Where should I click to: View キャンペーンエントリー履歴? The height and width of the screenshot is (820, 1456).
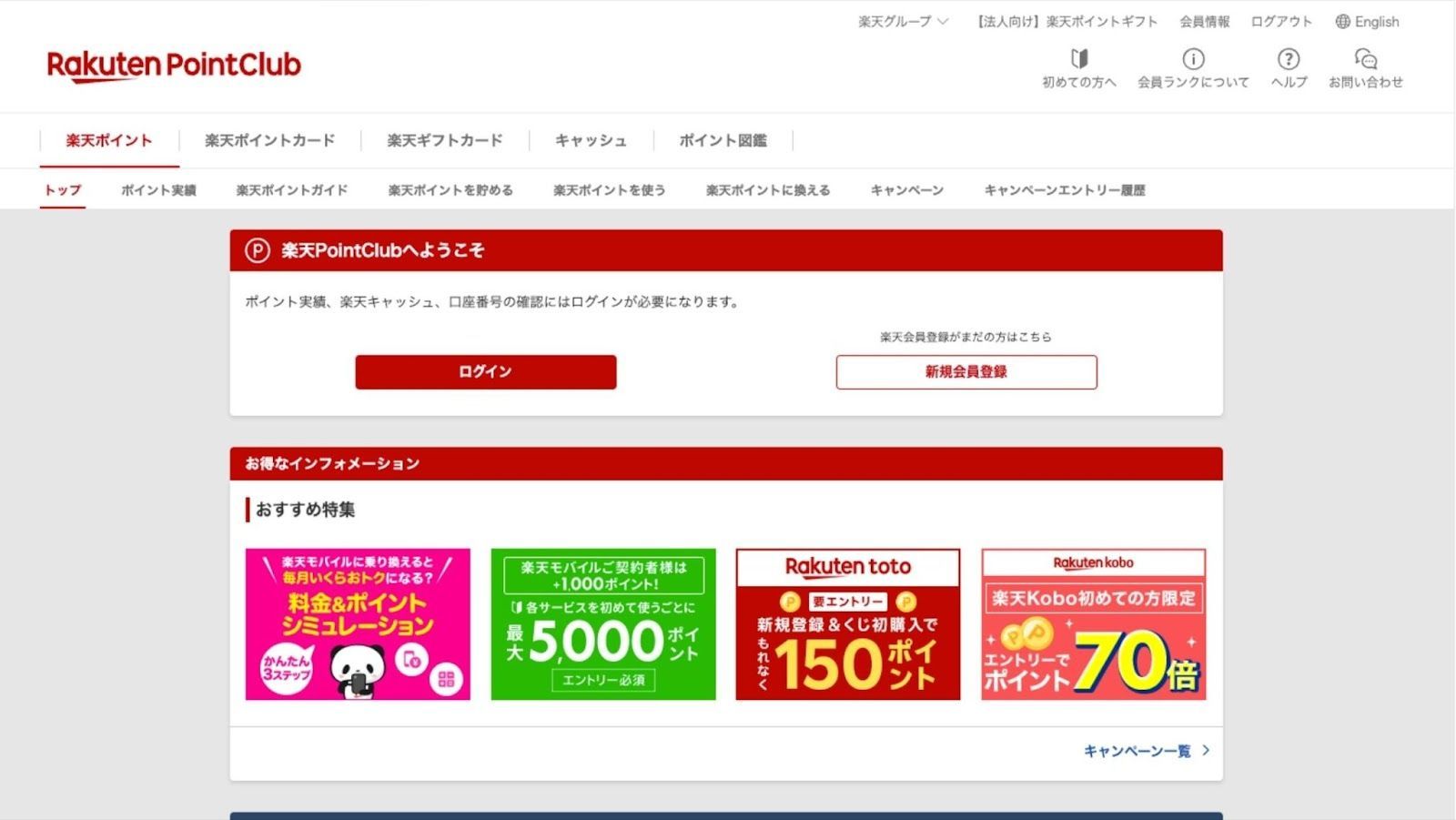pos(1065,190)
